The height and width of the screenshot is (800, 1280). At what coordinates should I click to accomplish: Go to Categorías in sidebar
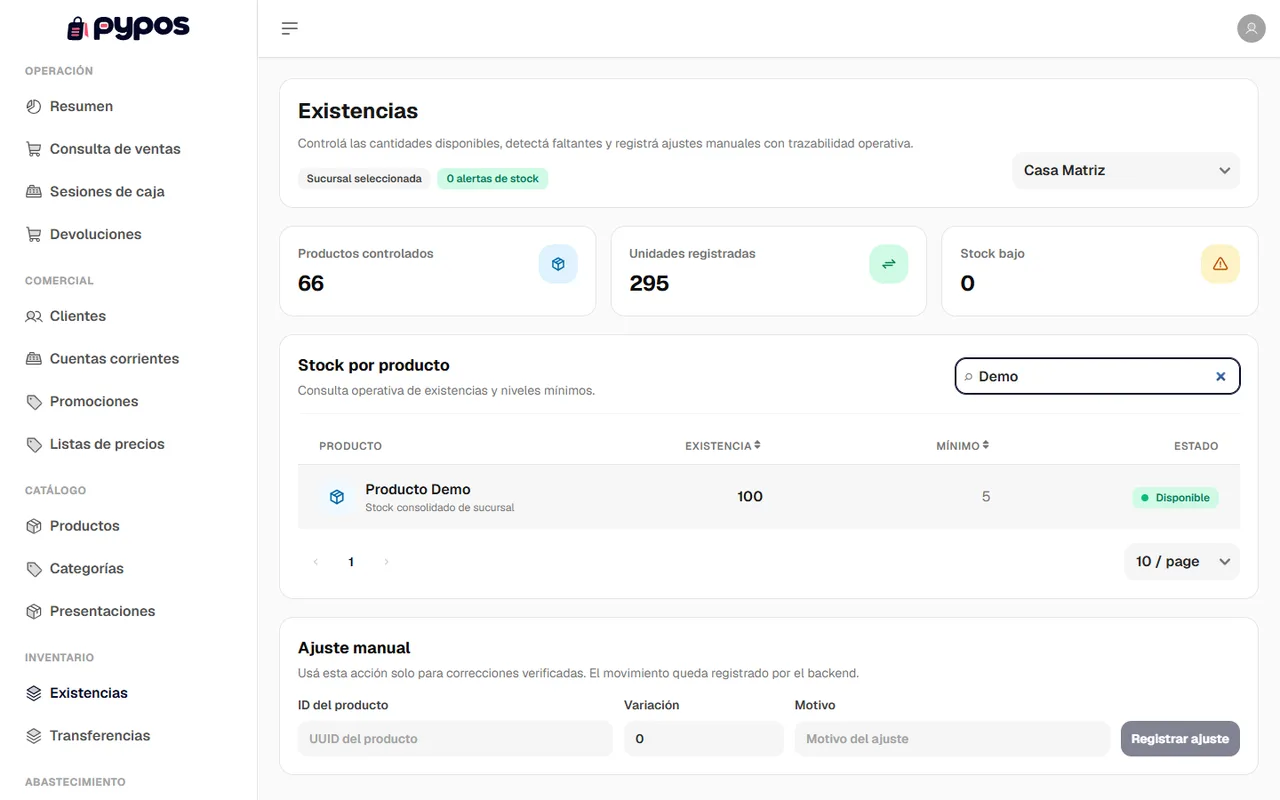[x=87, y=569]
